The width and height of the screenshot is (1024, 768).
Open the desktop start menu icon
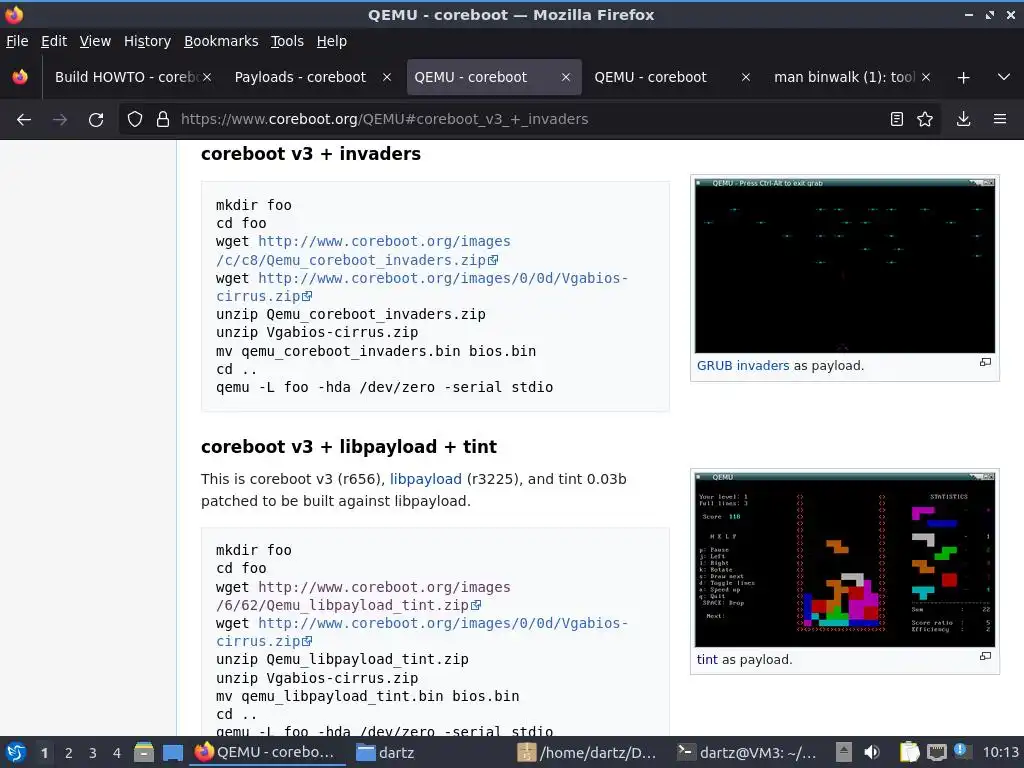pos(16,753)
